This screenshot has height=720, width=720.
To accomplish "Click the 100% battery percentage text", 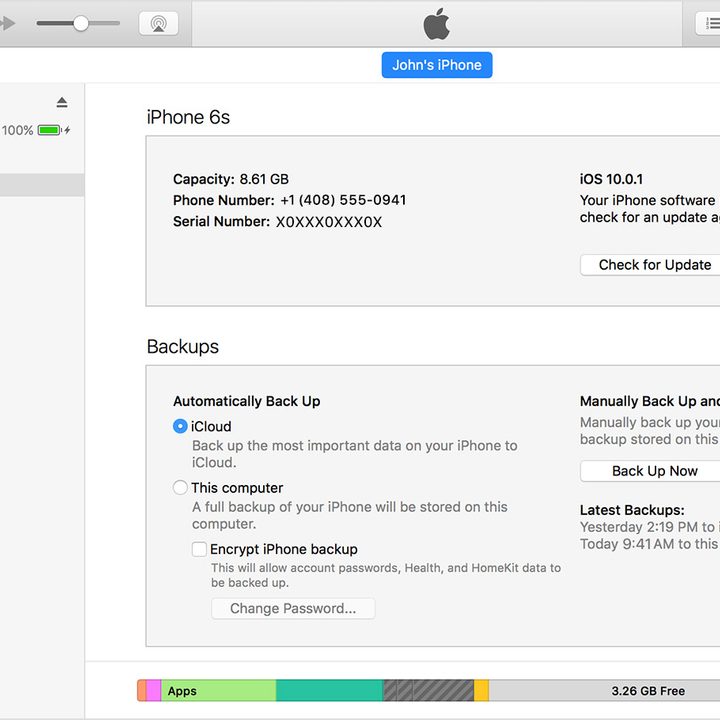I will coord(17,130).
